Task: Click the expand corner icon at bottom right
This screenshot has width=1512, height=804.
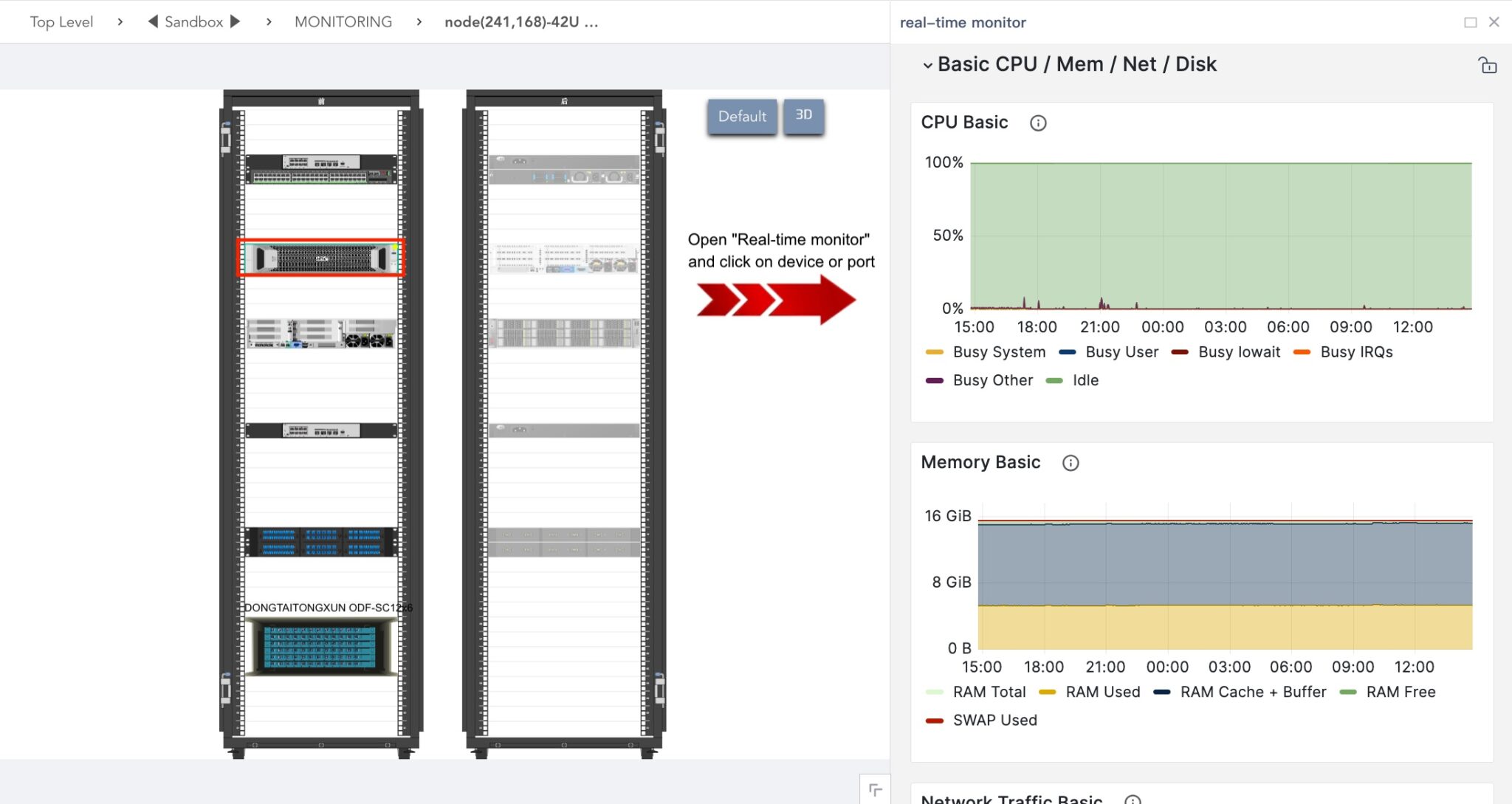Action: pos(875,789)
